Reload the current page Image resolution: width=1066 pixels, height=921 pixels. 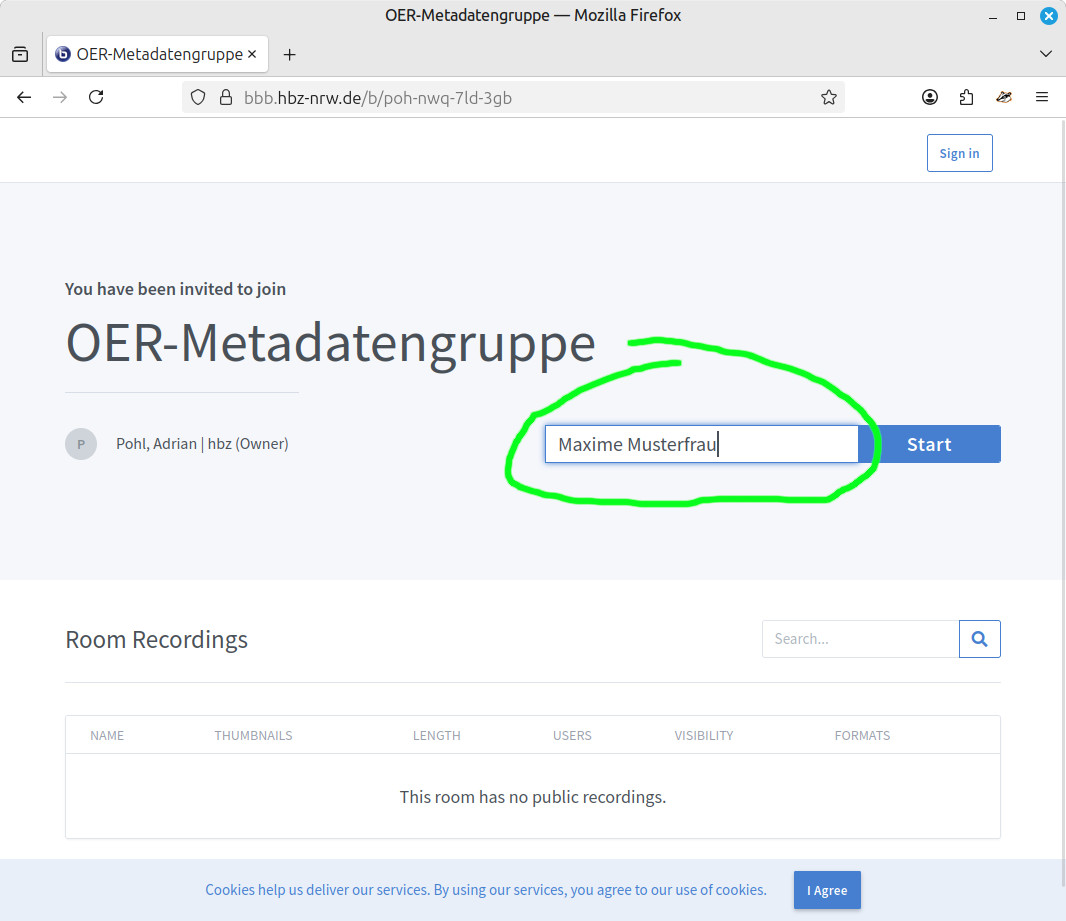pyautogui.click(x=96, y=97)
